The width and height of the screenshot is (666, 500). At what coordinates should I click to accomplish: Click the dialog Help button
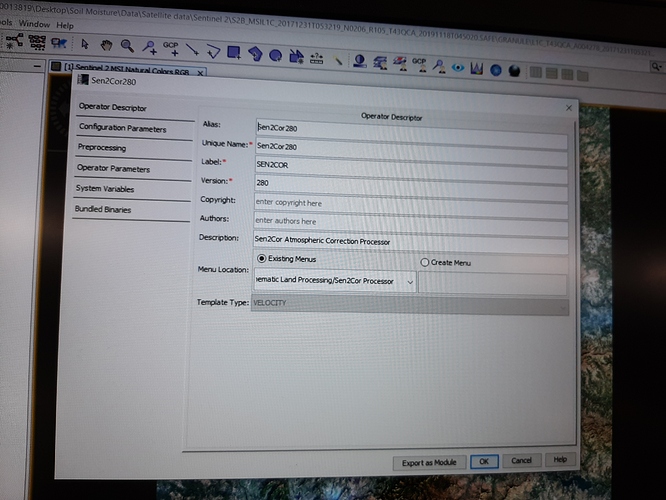[560, 459]
